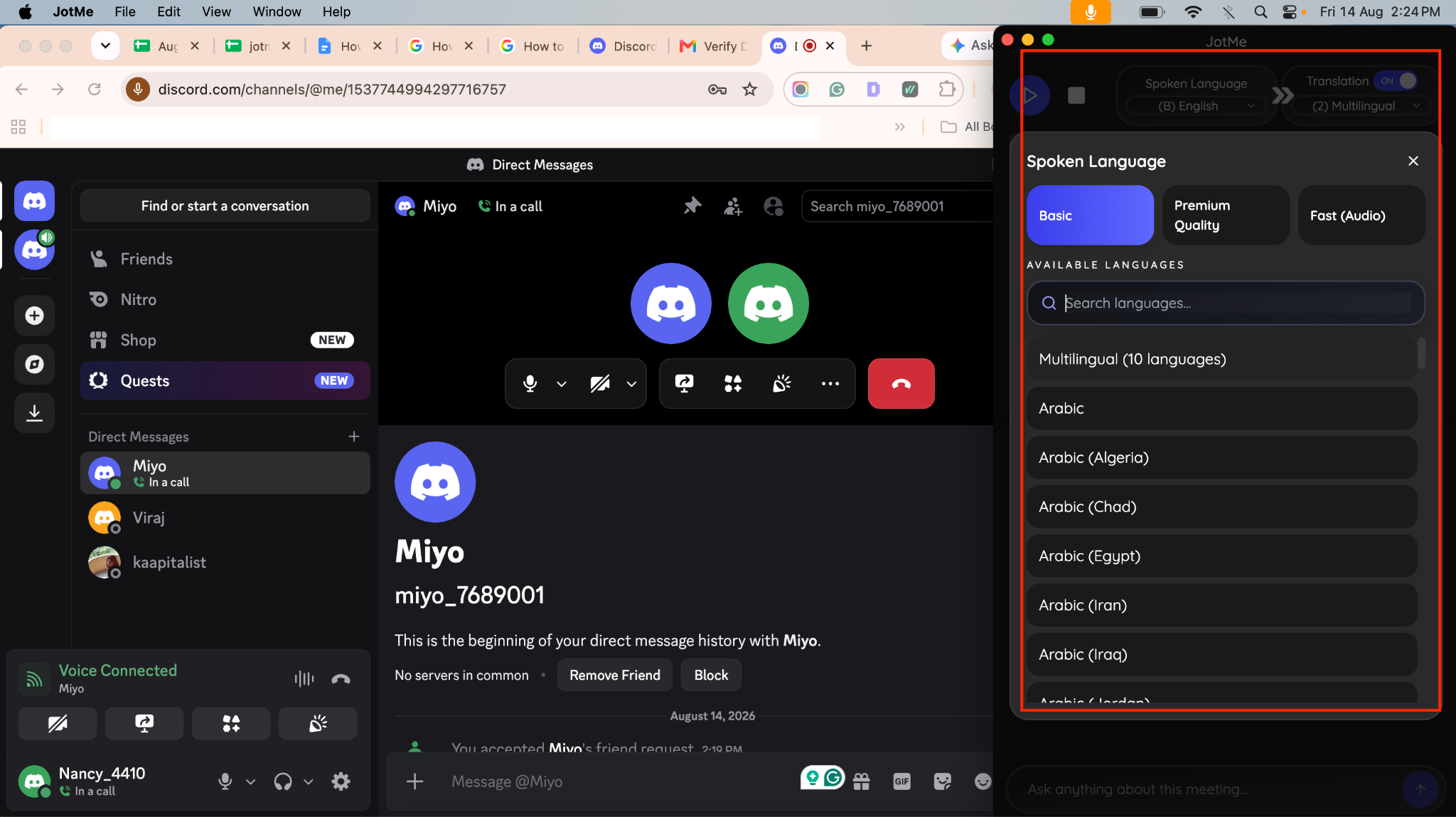The image size is (1456, 817).
Task: Open kaapitalist direct message
Action: (x=225, y=562)
